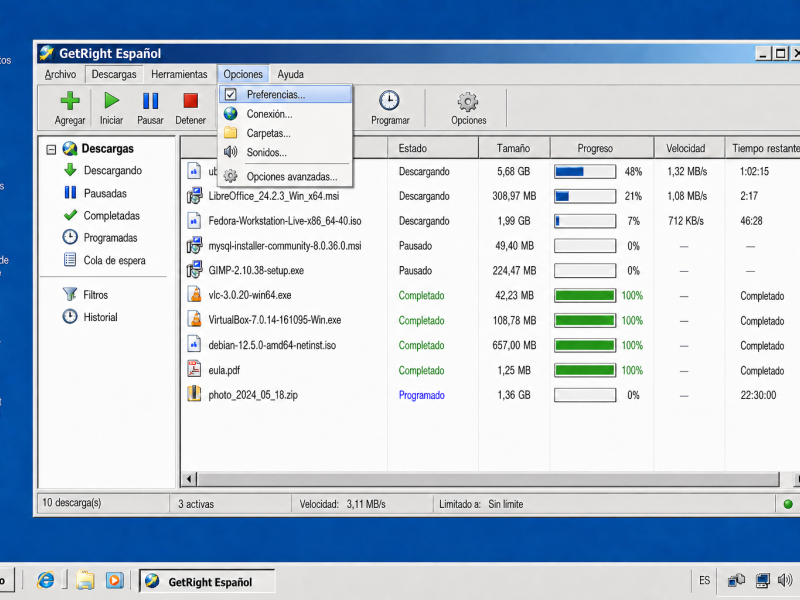The image size is (800, 600).
Task: Toggle the checked Preferencias... menu entry
Action: [286, 94]
